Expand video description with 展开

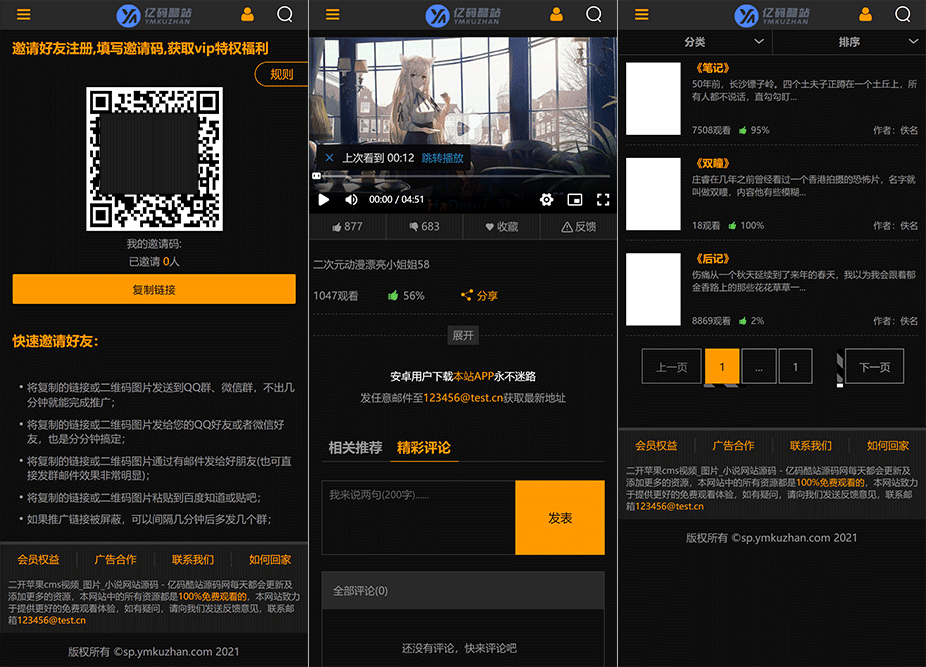tap(463, 336)
